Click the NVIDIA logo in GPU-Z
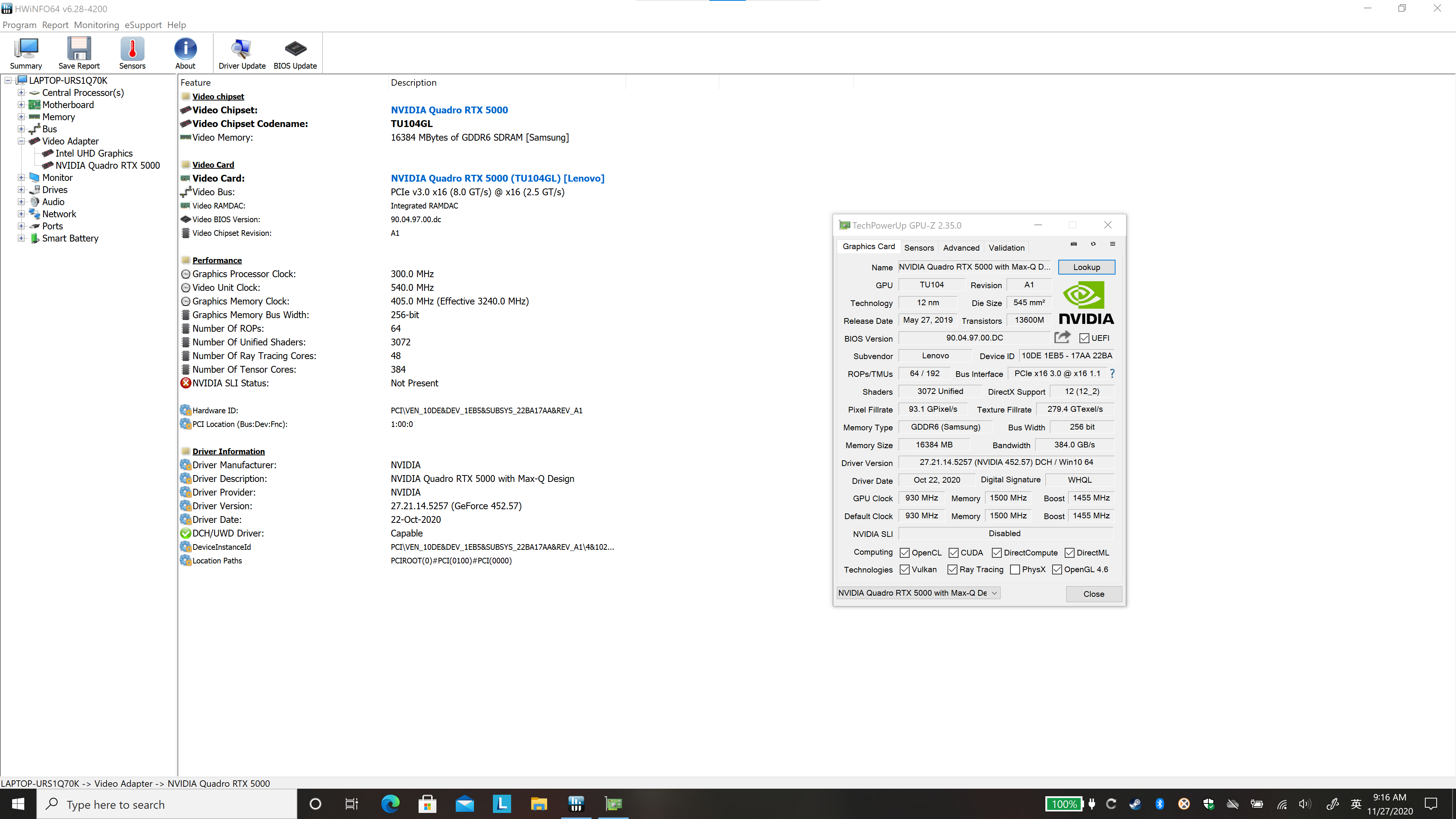This screenshot has height=819, width=1456. [x=1086, y=303]
